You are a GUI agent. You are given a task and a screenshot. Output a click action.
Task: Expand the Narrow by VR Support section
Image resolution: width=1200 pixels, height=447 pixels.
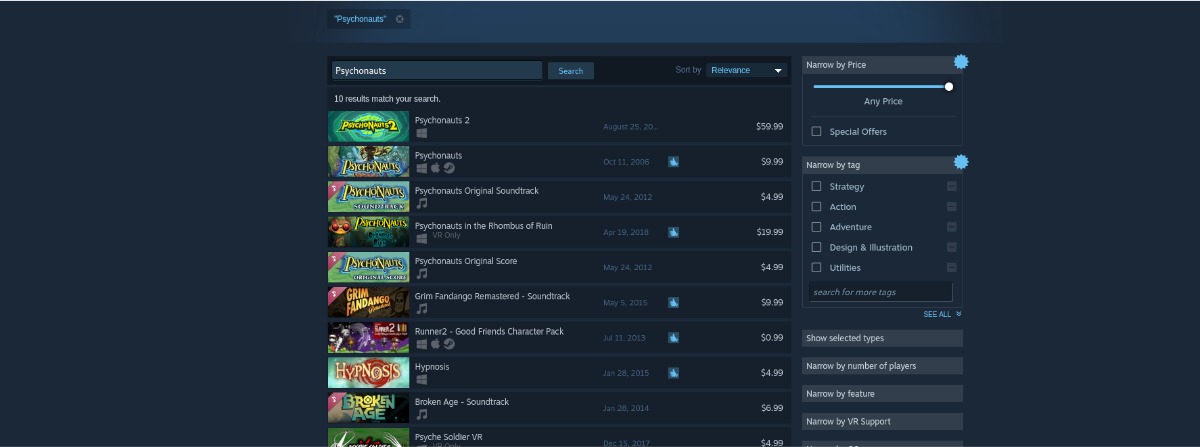coord(882,421)
